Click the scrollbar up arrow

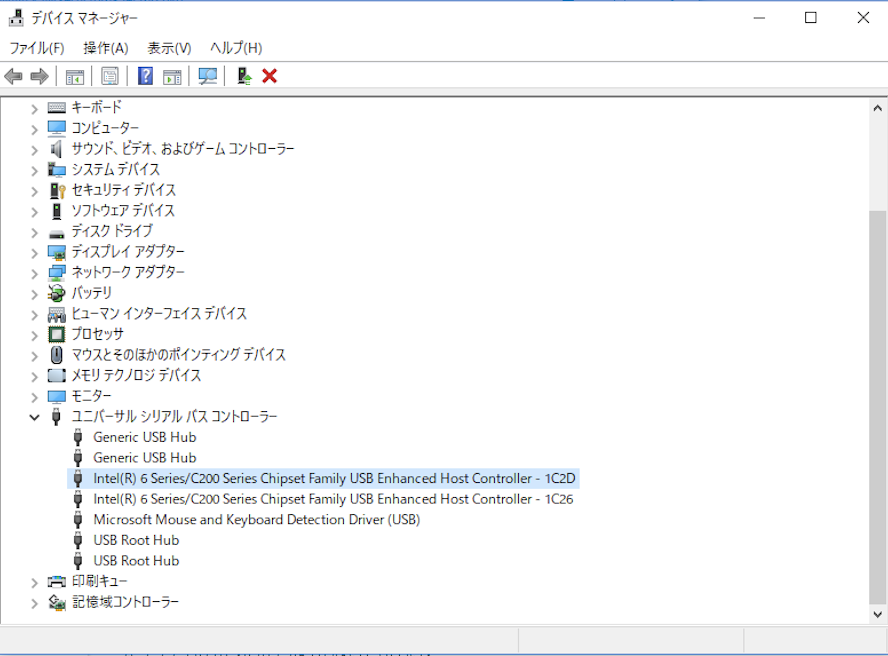click(x=877, y=108)
